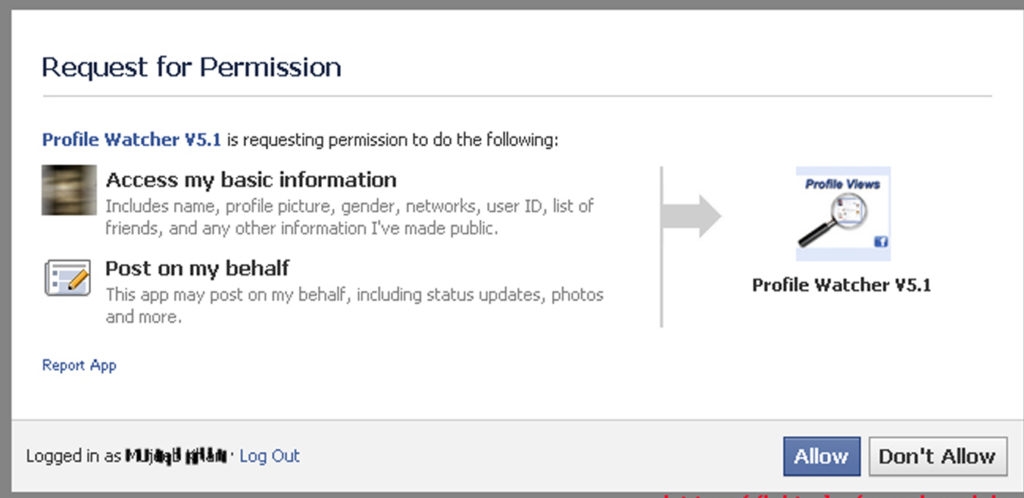This screenshot has height=498, width=1024.
Task: Click the basic information description text
Action: click(x=349, y=217)
